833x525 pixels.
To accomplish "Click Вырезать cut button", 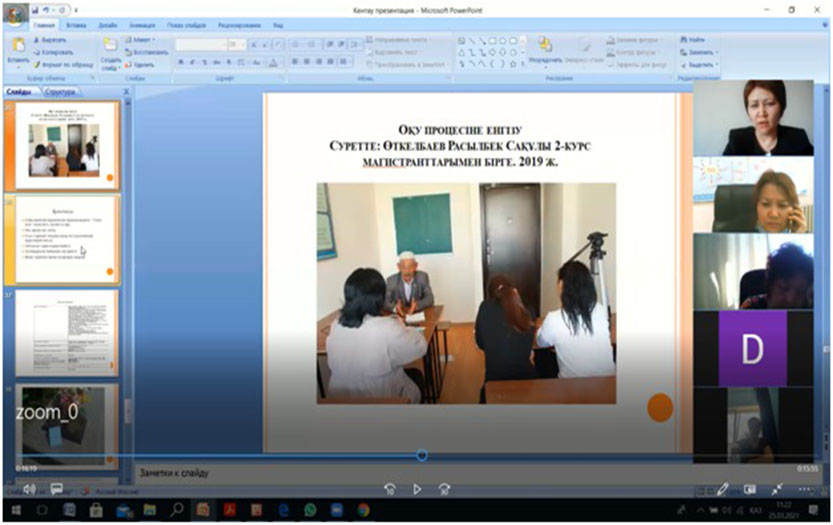I will pos(49,40).
